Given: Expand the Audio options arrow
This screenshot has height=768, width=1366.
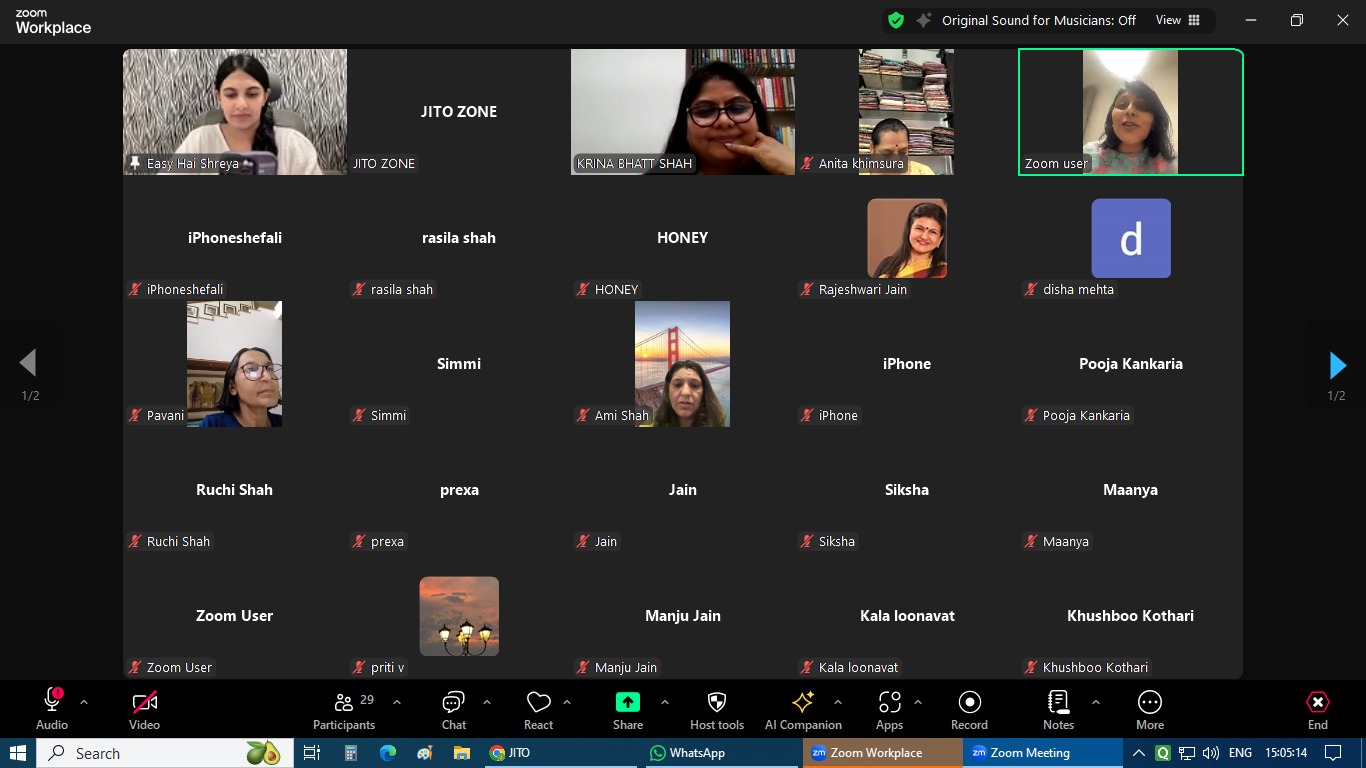Looking at the screenshot, I should [x=84, y=702].
